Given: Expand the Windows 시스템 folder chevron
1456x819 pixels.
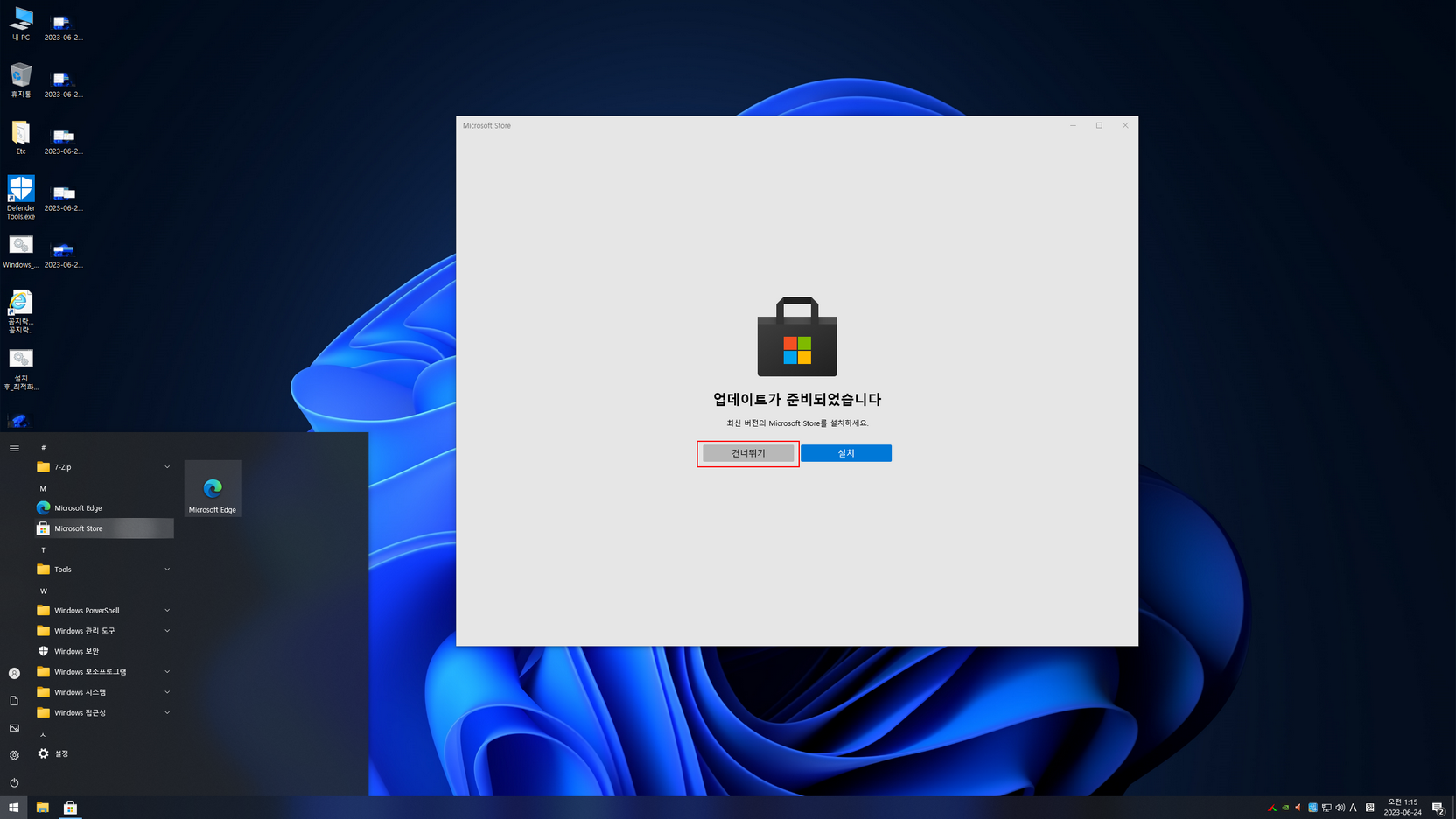Looking at the screenshot, I should coord(167,692).
